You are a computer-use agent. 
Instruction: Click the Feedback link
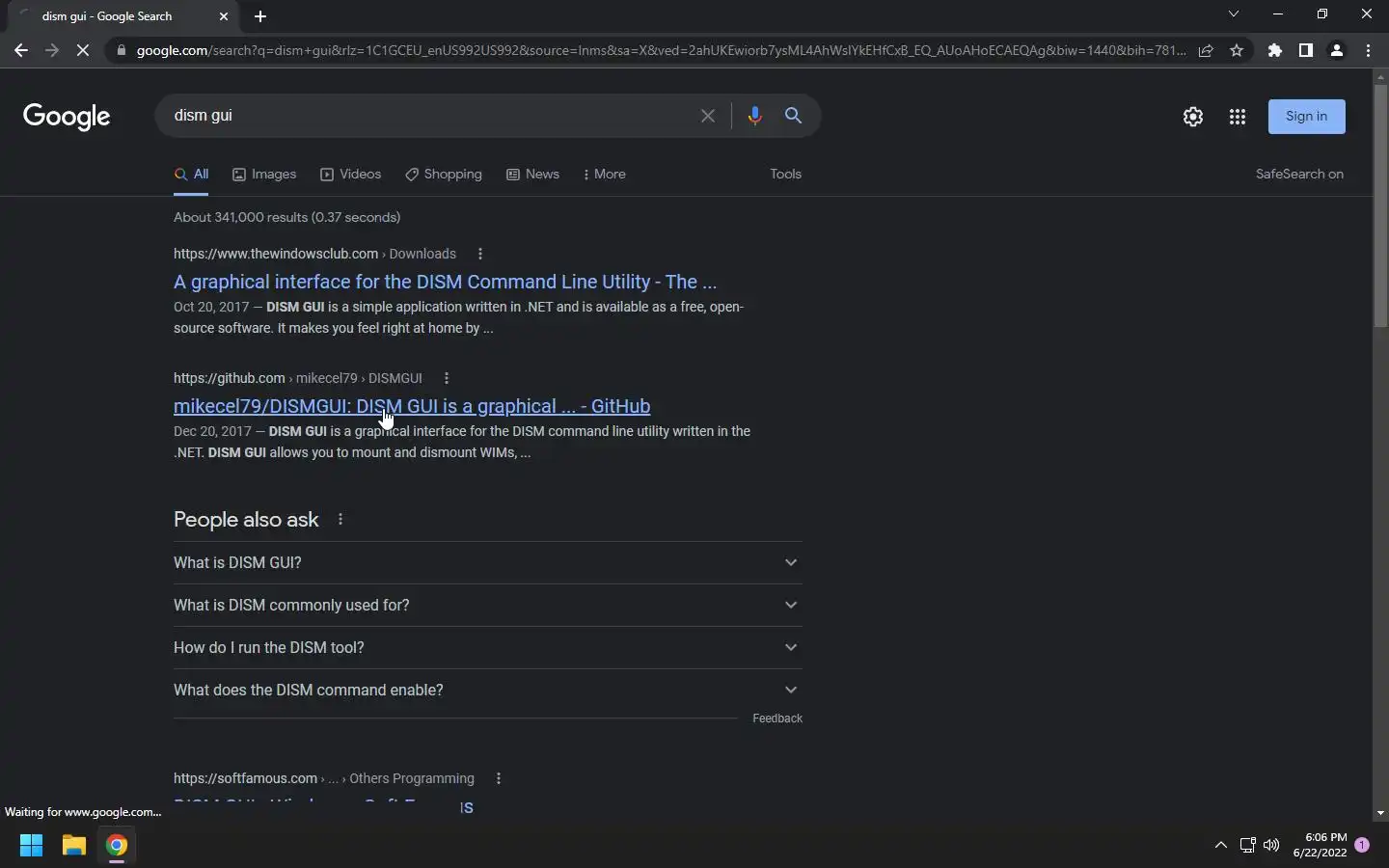tap(777, 719)
